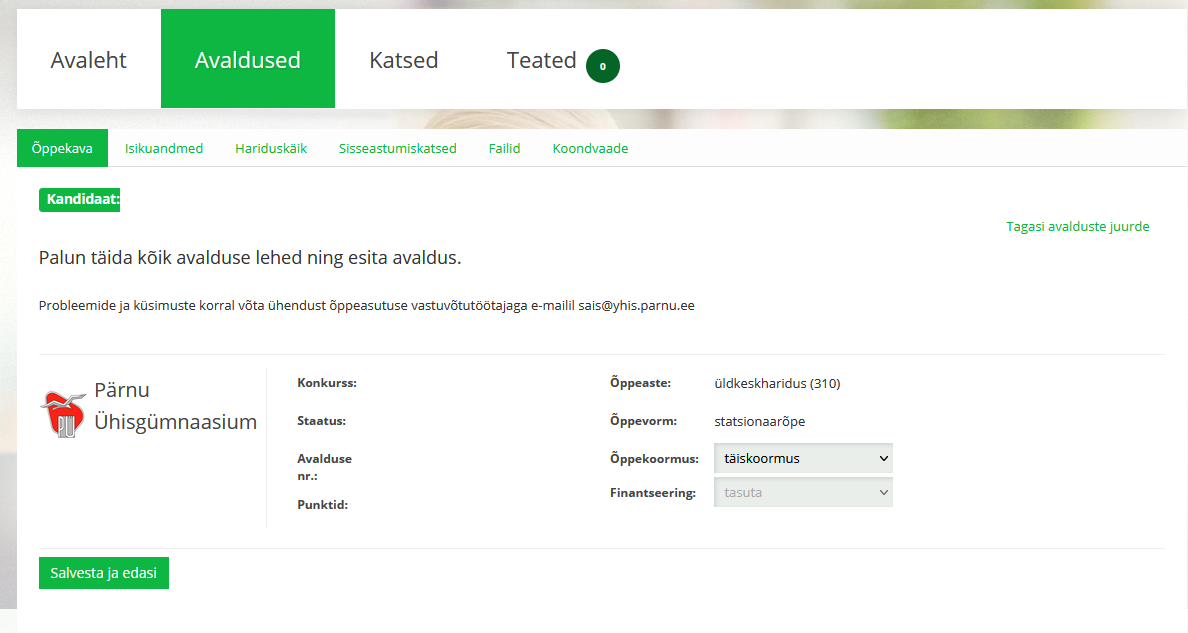Open the disabled Finantseering dropdown
Screen dimensions: 1188x633
[802, 493]
